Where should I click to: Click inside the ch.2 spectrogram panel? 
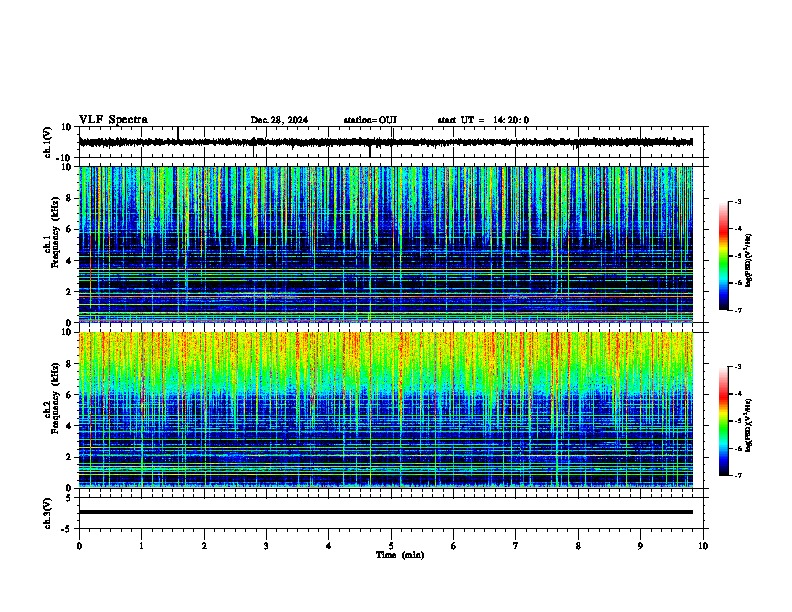tap(386, 410)
